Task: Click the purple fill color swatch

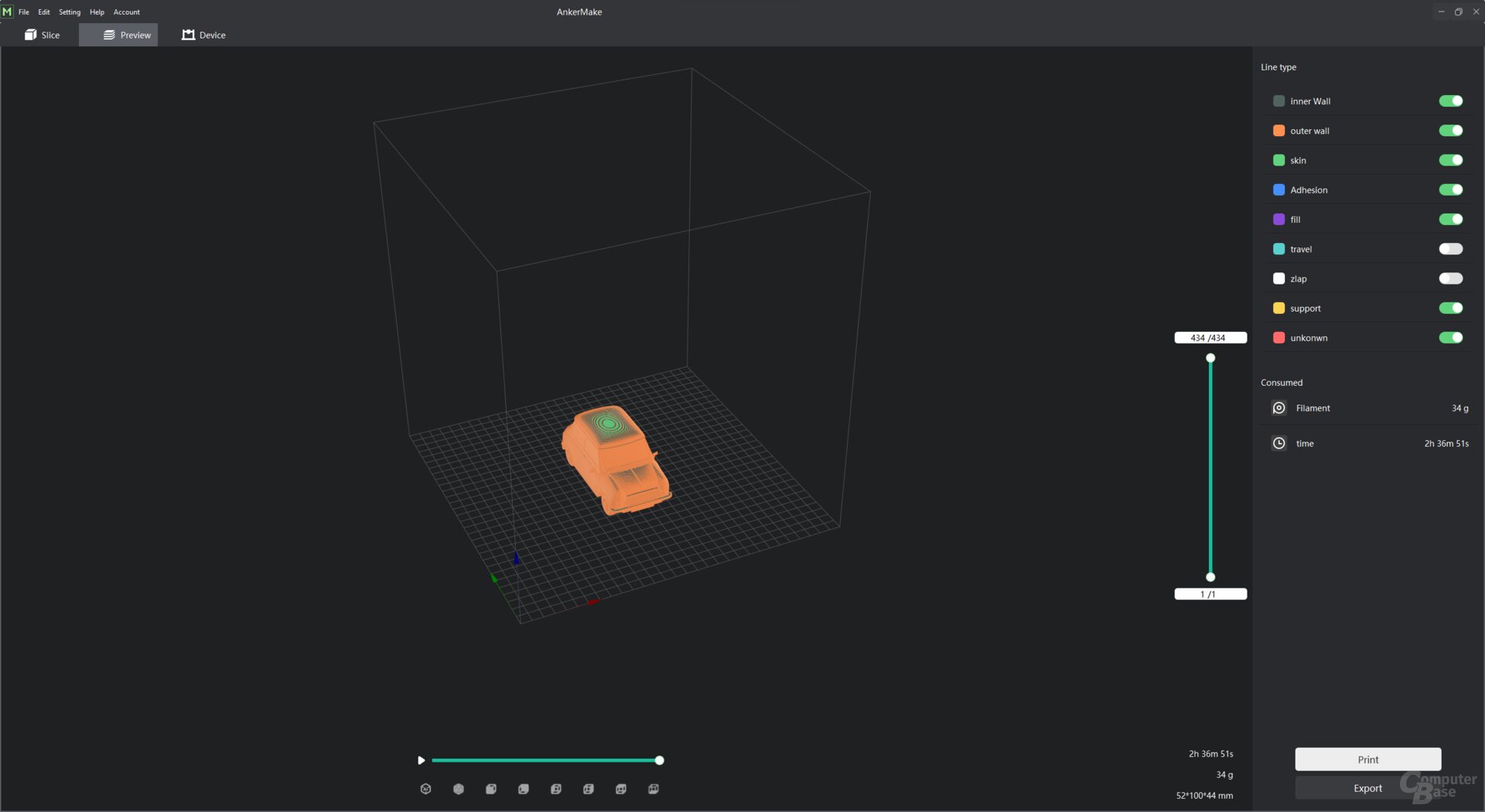Action: (1278, 220)
